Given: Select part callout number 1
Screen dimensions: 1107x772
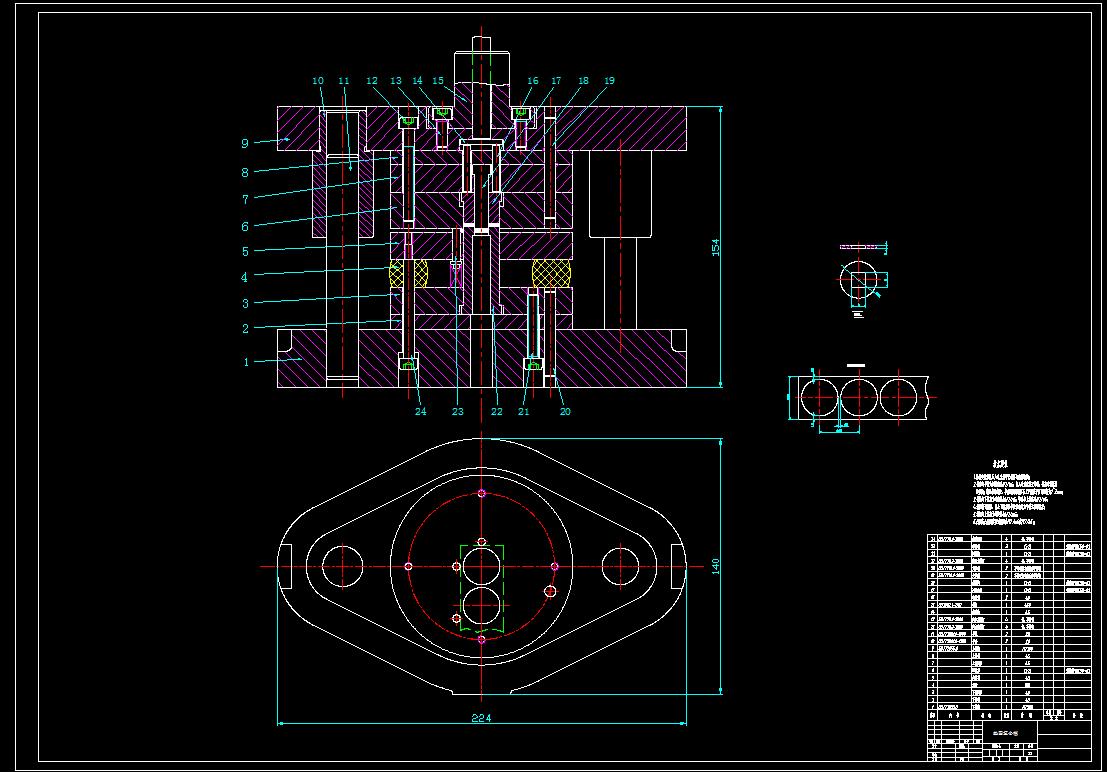Looking at the screenshot, I should (246, 362).
